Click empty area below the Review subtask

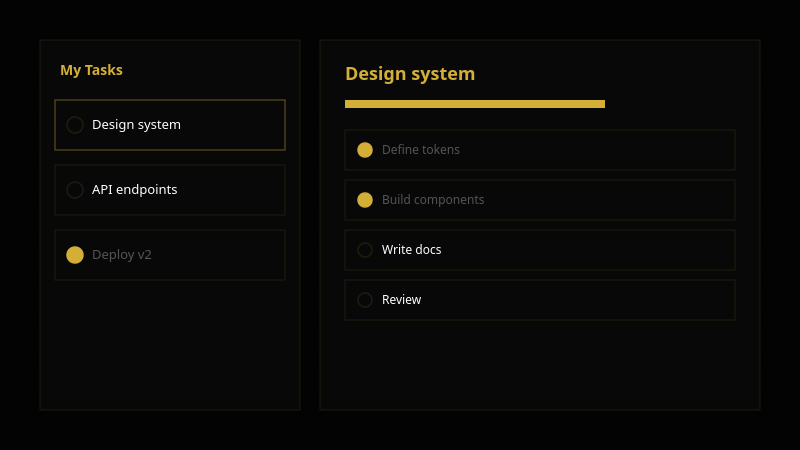coord(540,365)
